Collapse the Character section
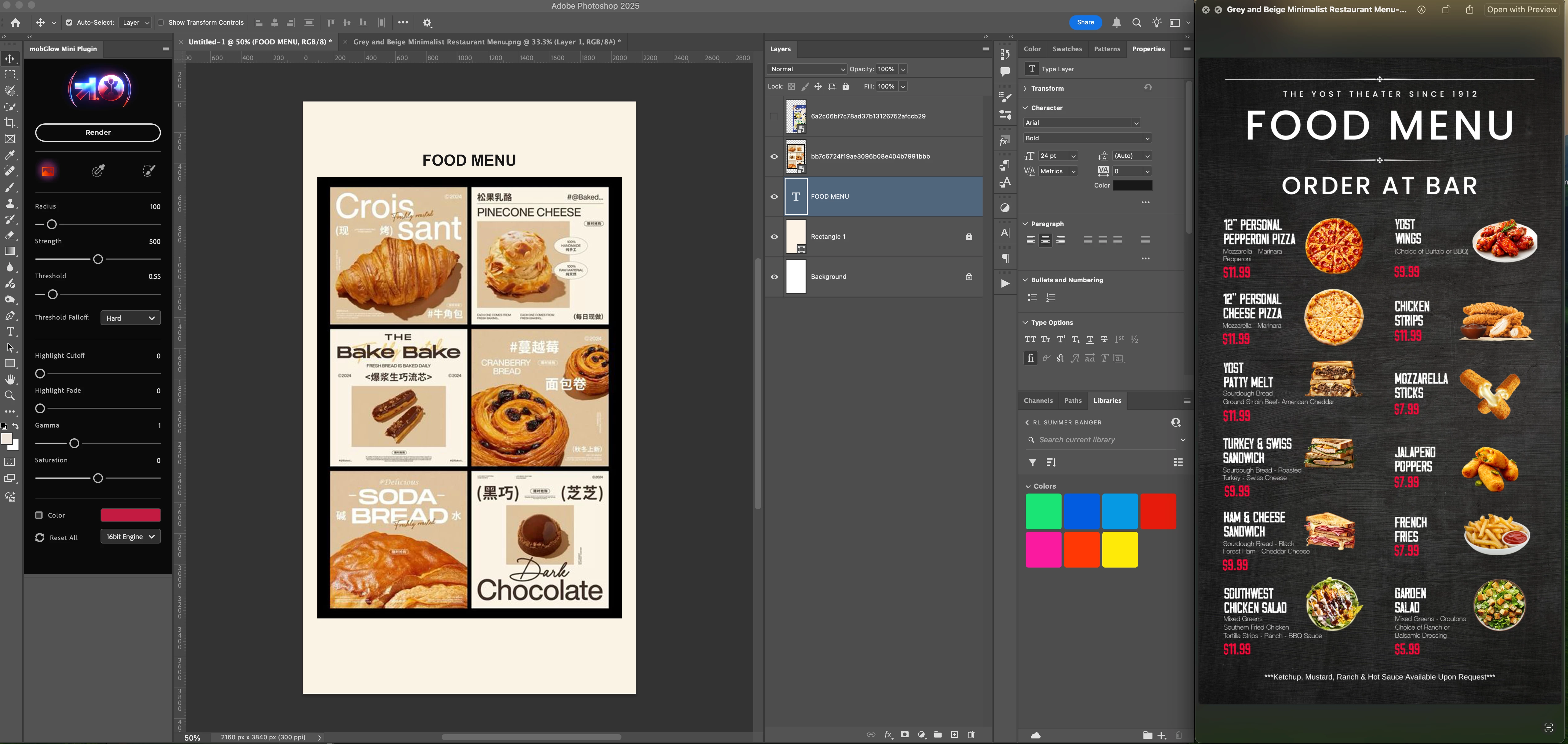Image resolution: width=1568 pixels, height=744 pixels. 1026,108
